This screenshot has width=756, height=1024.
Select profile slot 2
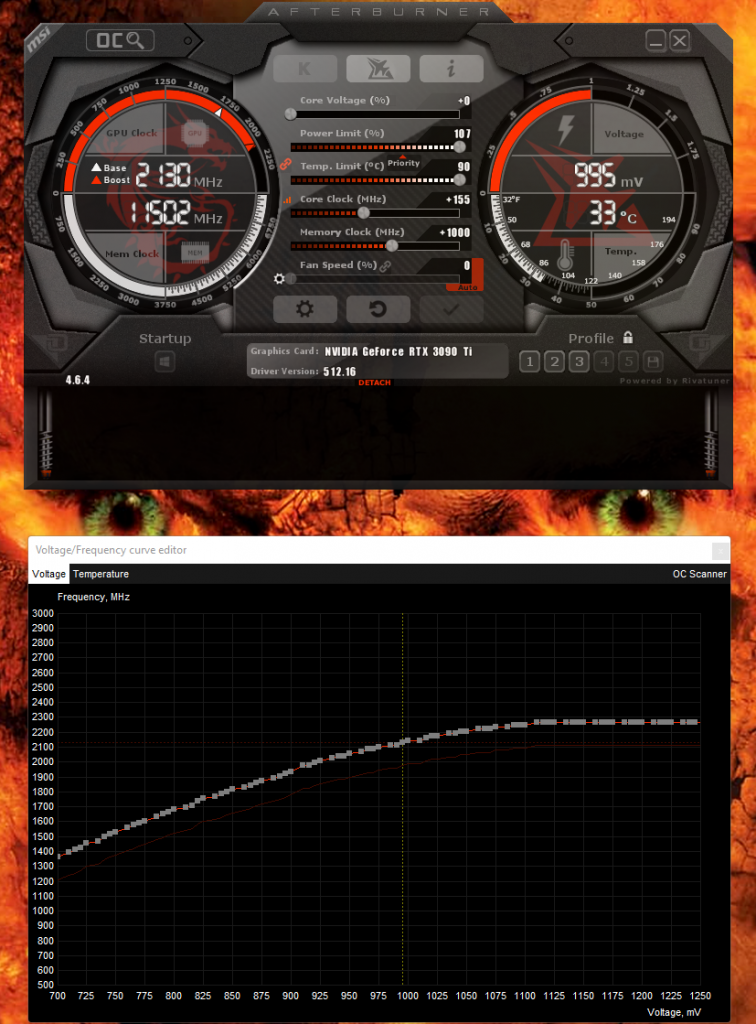[554, 361]
